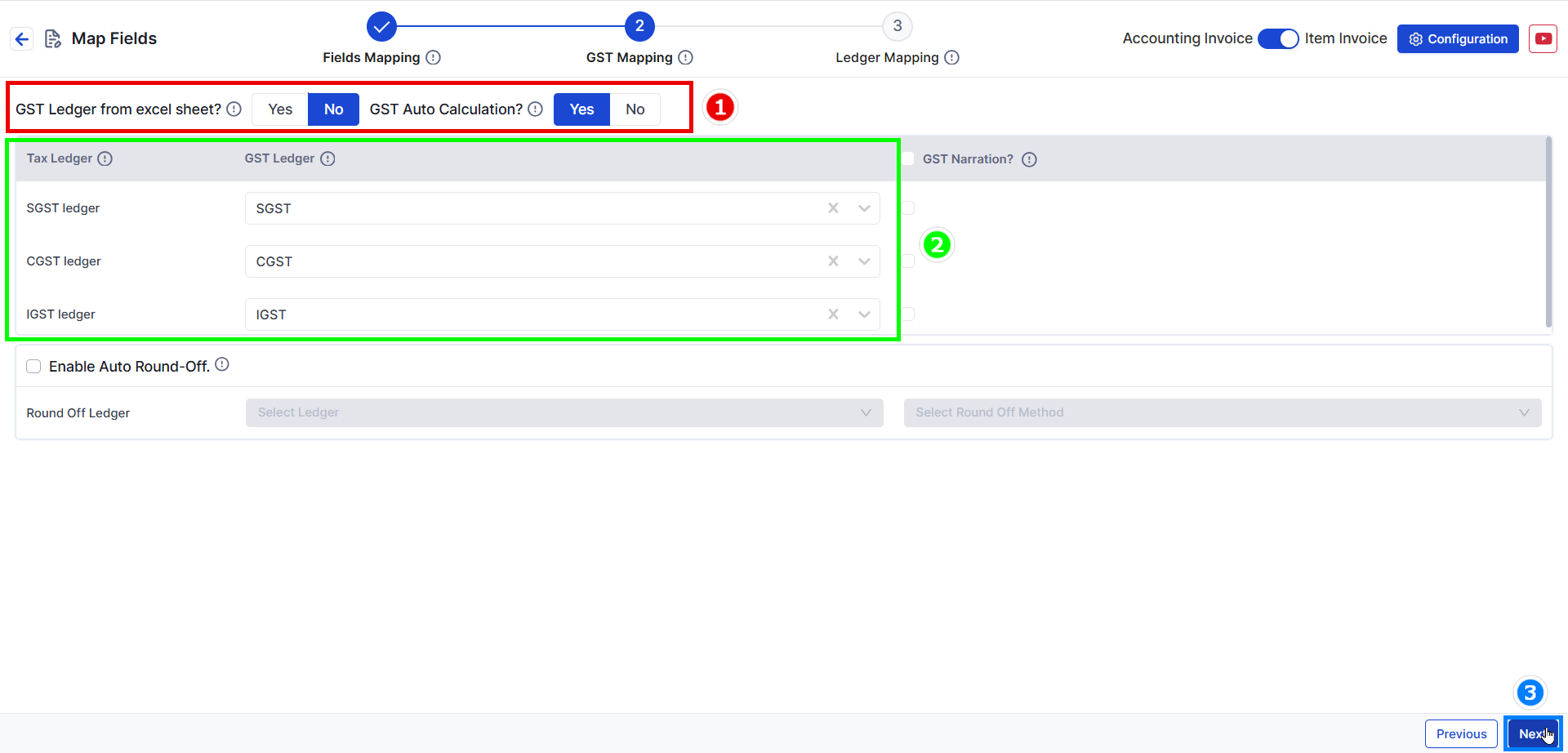Expand the CGST ledger dropdown
Image resolution: width=1568 pixels, height=753 pixels.
[x=864, y=261]
